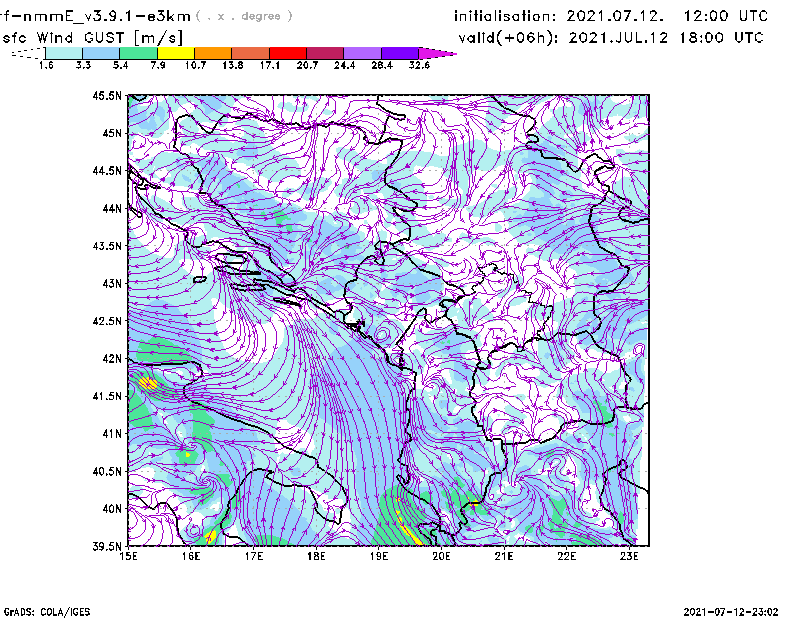The height and width of the screenshot is (618, 800).
Task: Click the violet 28.4–32.6 legend swatch
Action: point(400,53)
